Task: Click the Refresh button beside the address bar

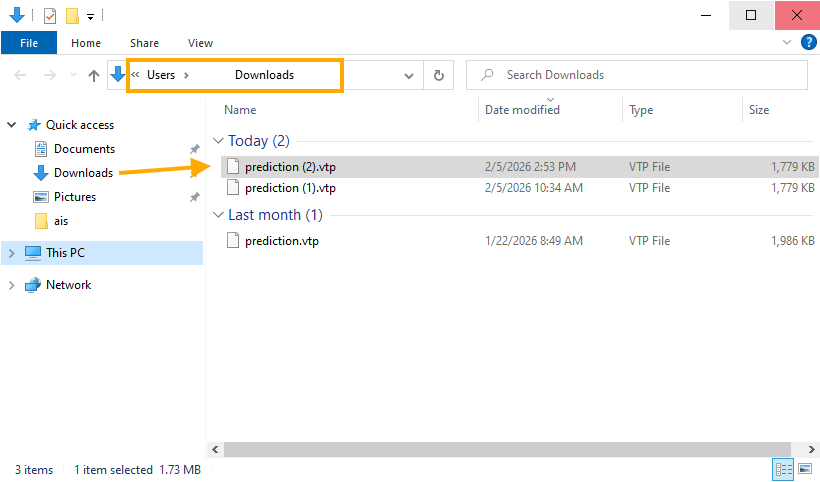Action: point(438,75)
